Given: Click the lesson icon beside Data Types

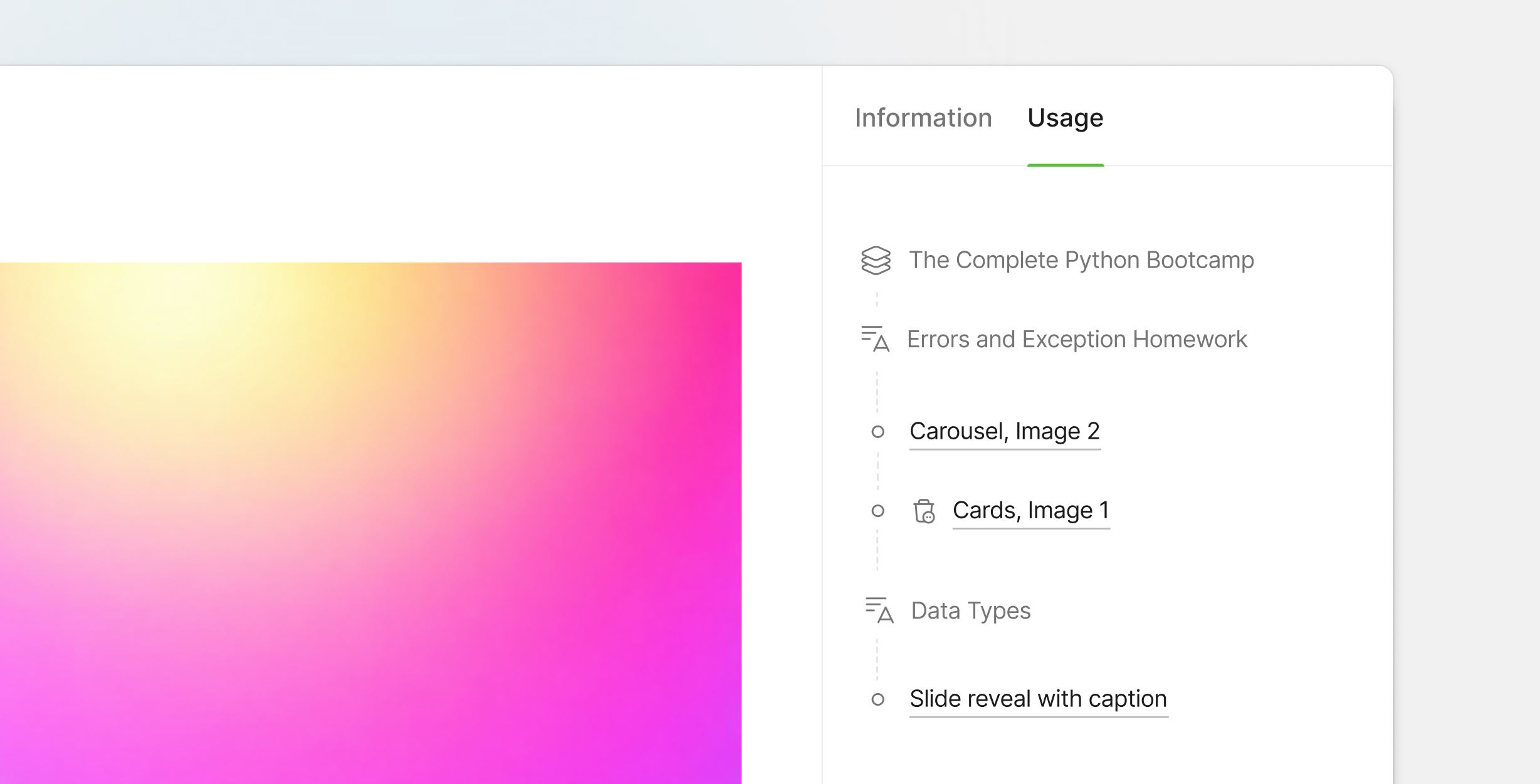Looking at the screenshot, I should 879,610.
